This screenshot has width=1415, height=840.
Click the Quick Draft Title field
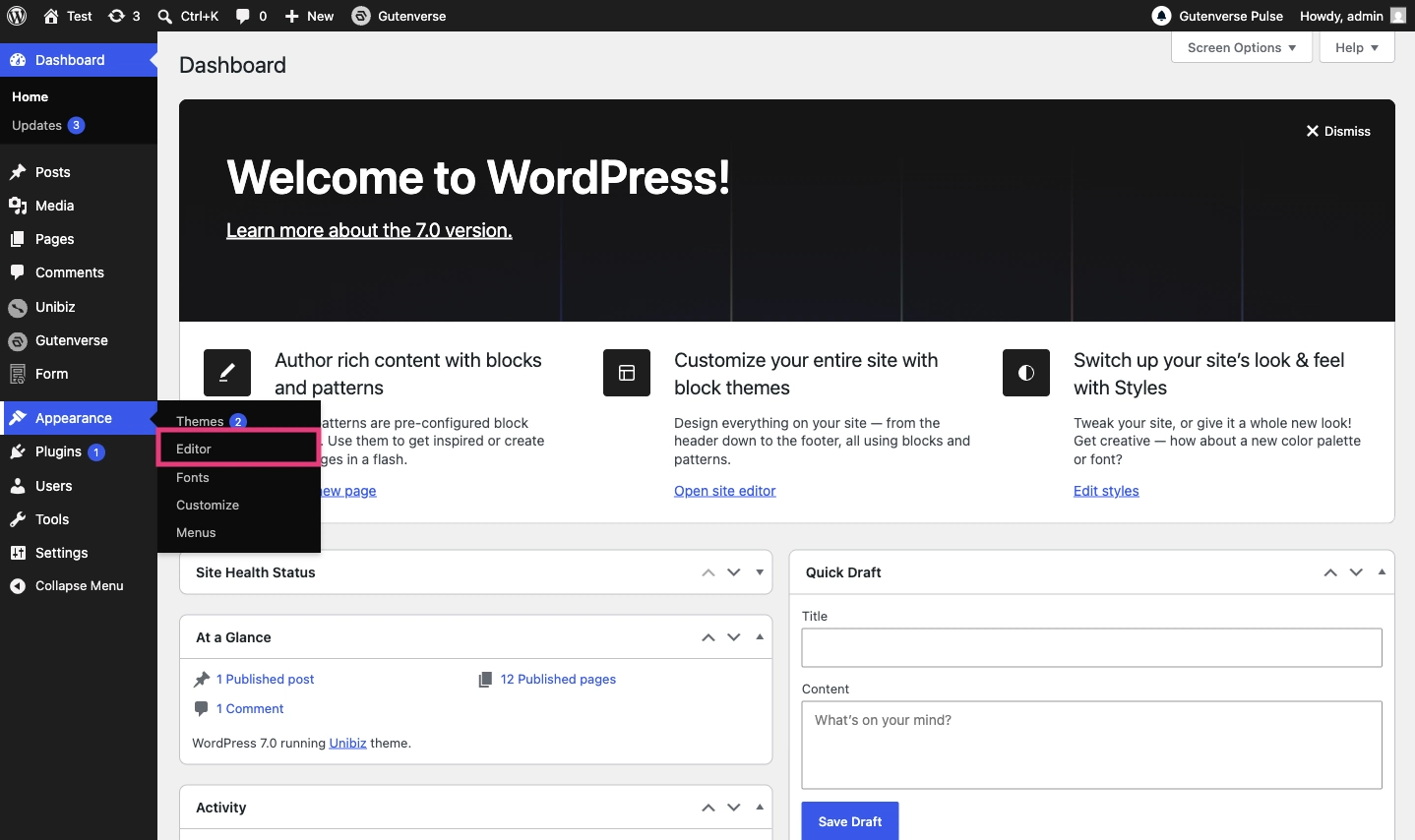(x=1092, y=648)
